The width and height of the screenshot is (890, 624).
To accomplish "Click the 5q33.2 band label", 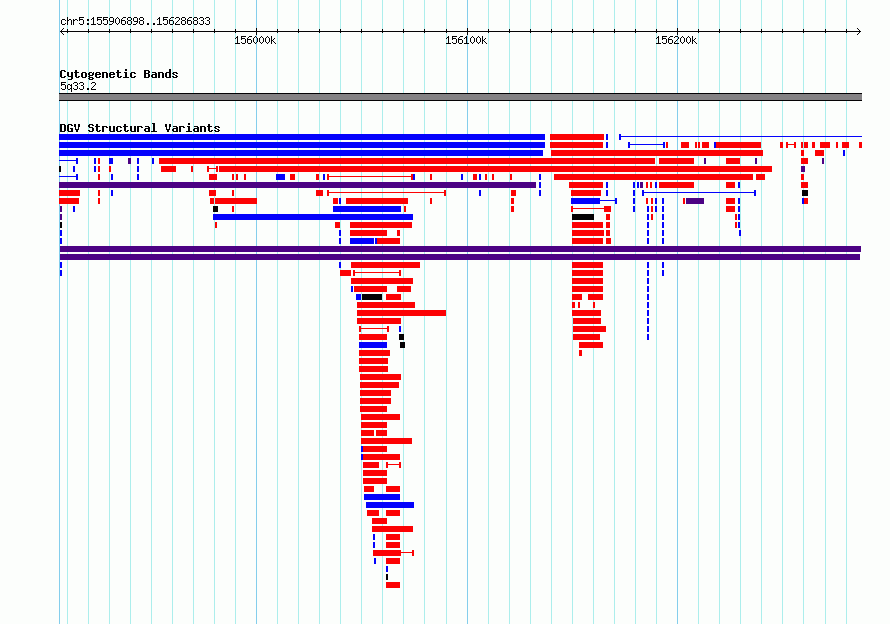I will 78,86.
